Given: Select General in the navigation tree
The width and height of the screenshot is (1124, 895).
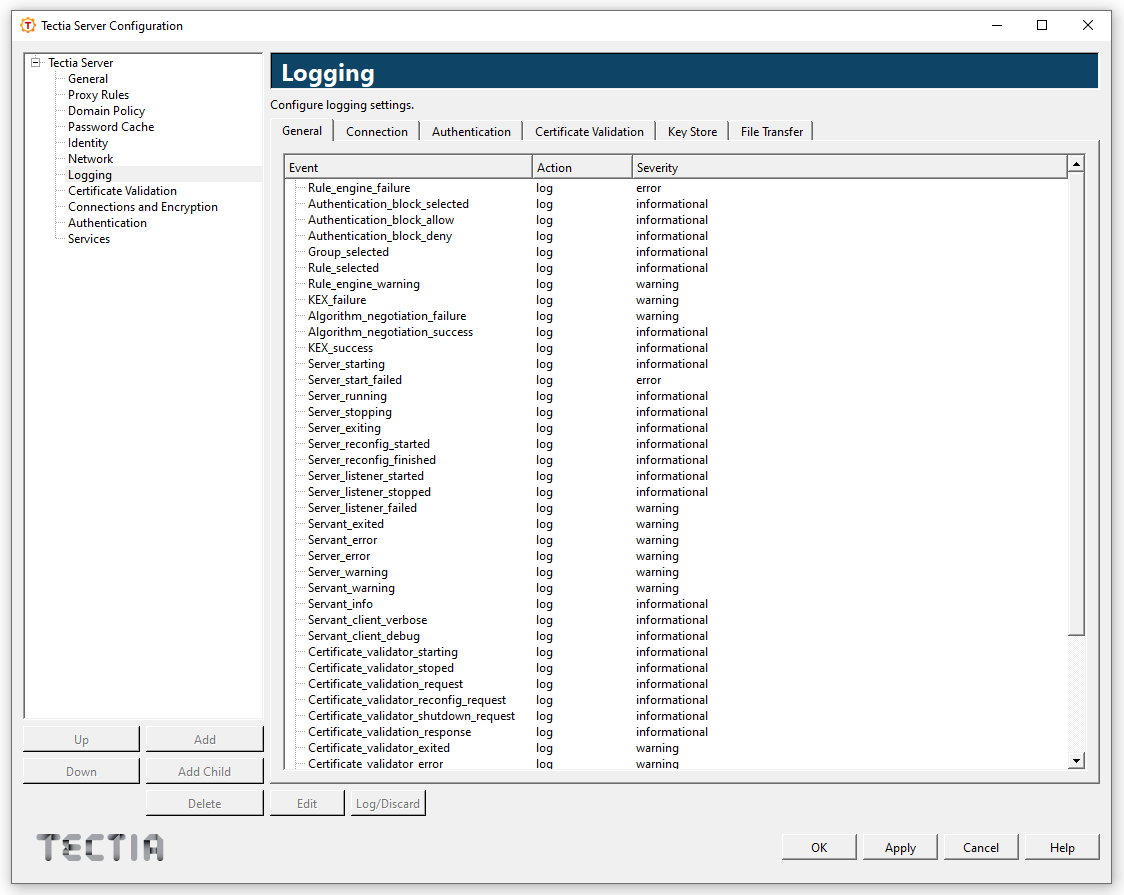Looking at the screenshot, I should click(x=87, y=79).
